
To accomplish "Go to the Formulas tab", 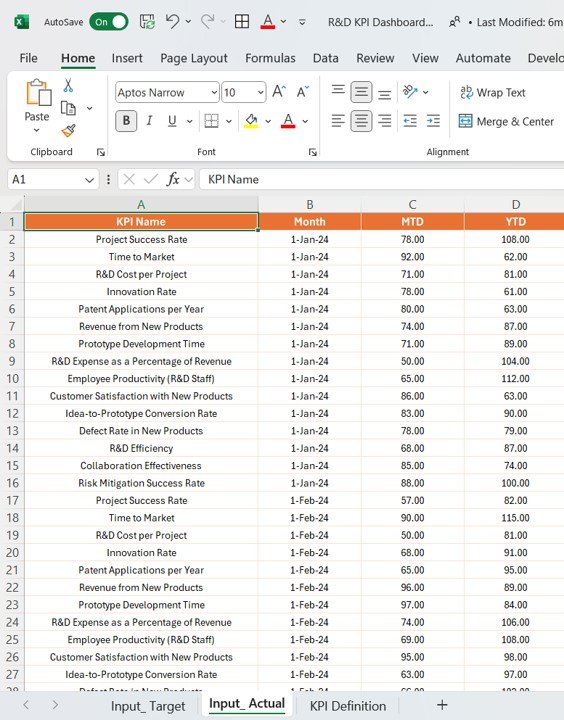I will click(x=270, y=58).
